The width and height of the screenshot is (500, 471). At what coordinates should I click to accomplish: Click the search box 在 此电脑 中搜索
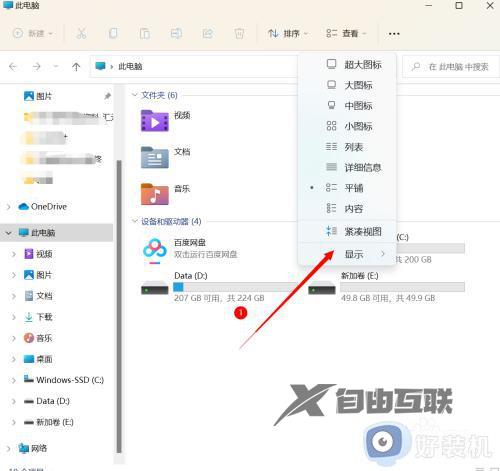tap(452, 67)
